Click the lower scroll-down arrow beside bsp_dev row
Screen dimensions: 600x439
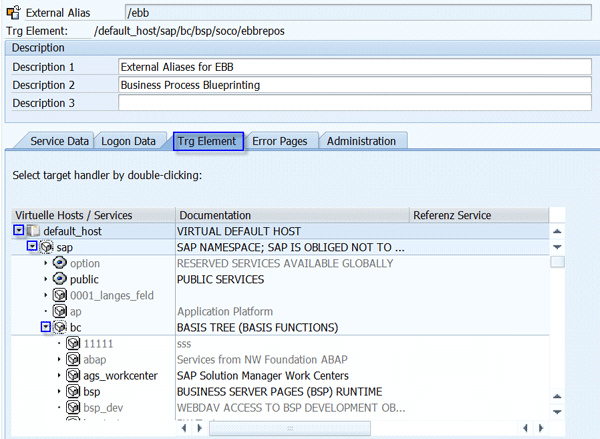pos(557,412)
